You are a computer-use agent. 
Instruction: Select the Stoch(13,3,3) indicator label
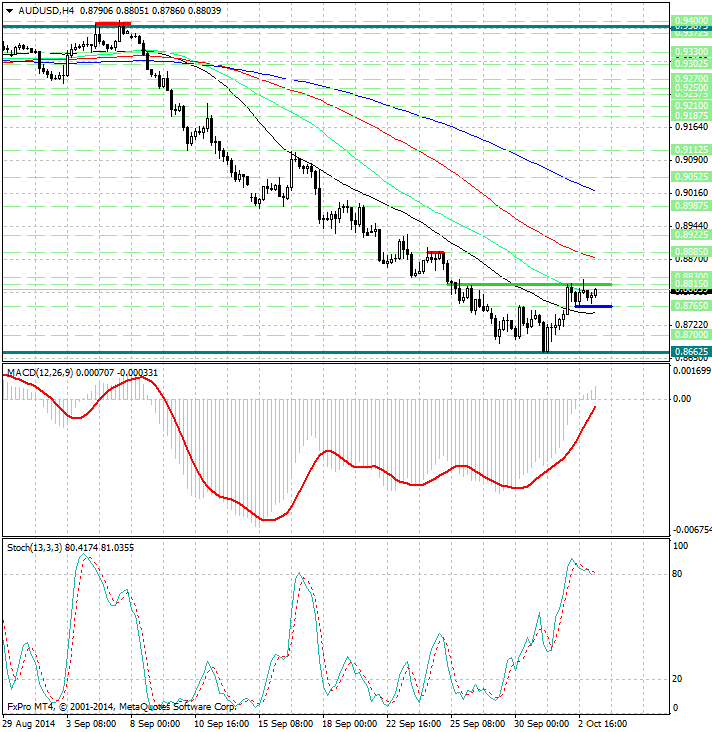click(x=35, y=547)
